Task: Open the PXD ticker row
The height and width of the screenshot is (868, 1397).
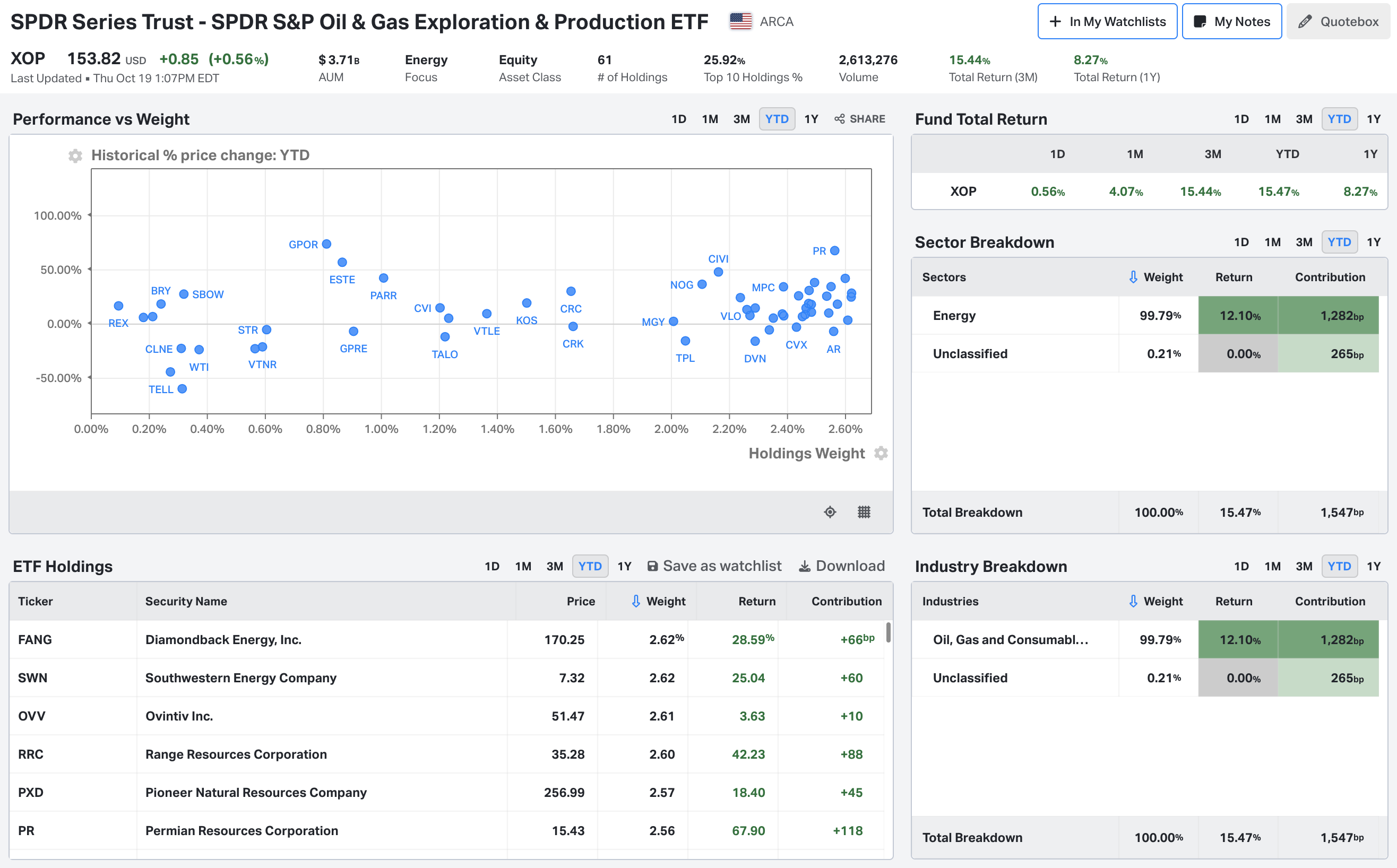Action: click(447, 792)
